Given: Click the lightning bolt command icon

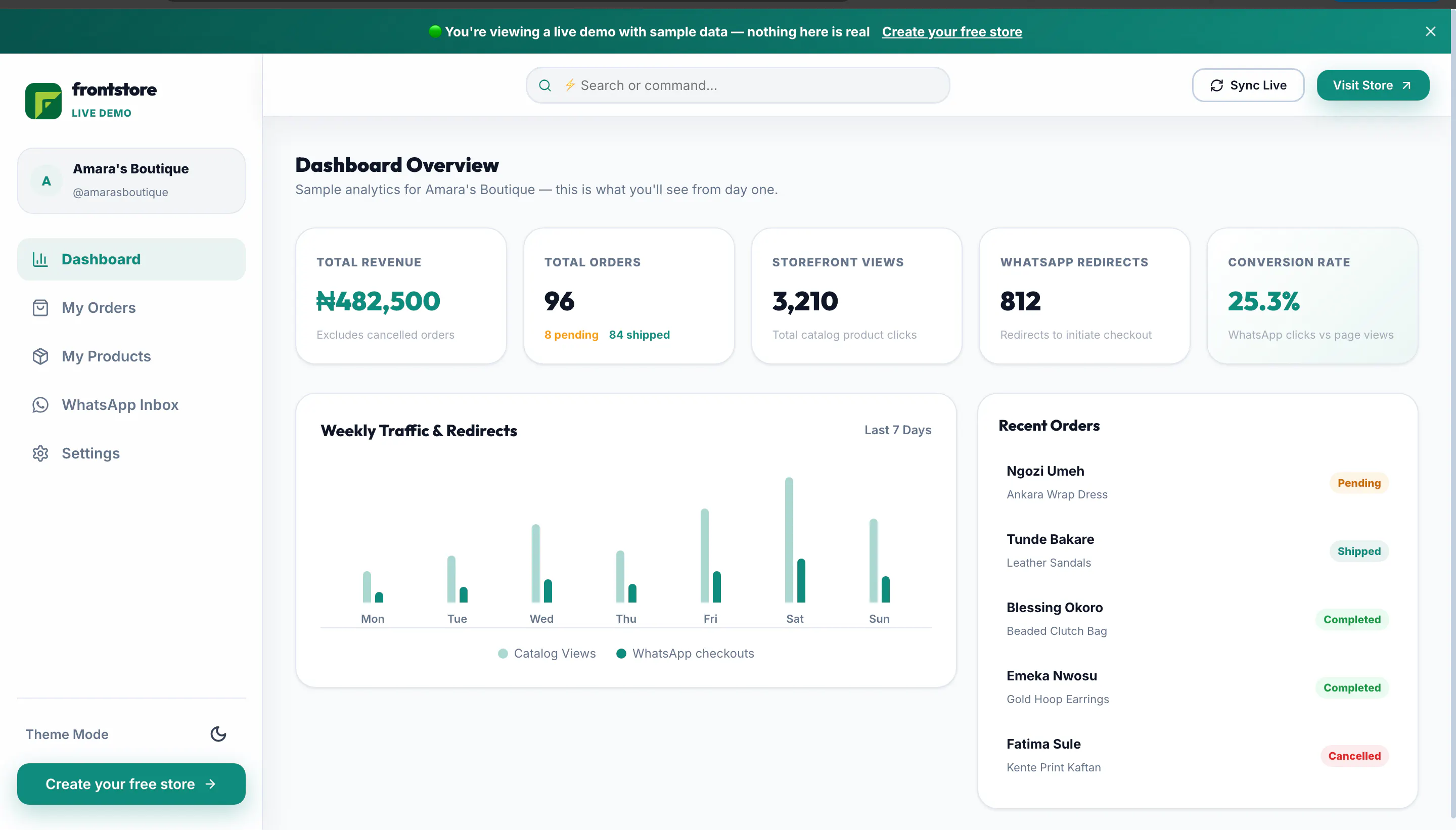Looking at the screenshot, I should (570, 85).
